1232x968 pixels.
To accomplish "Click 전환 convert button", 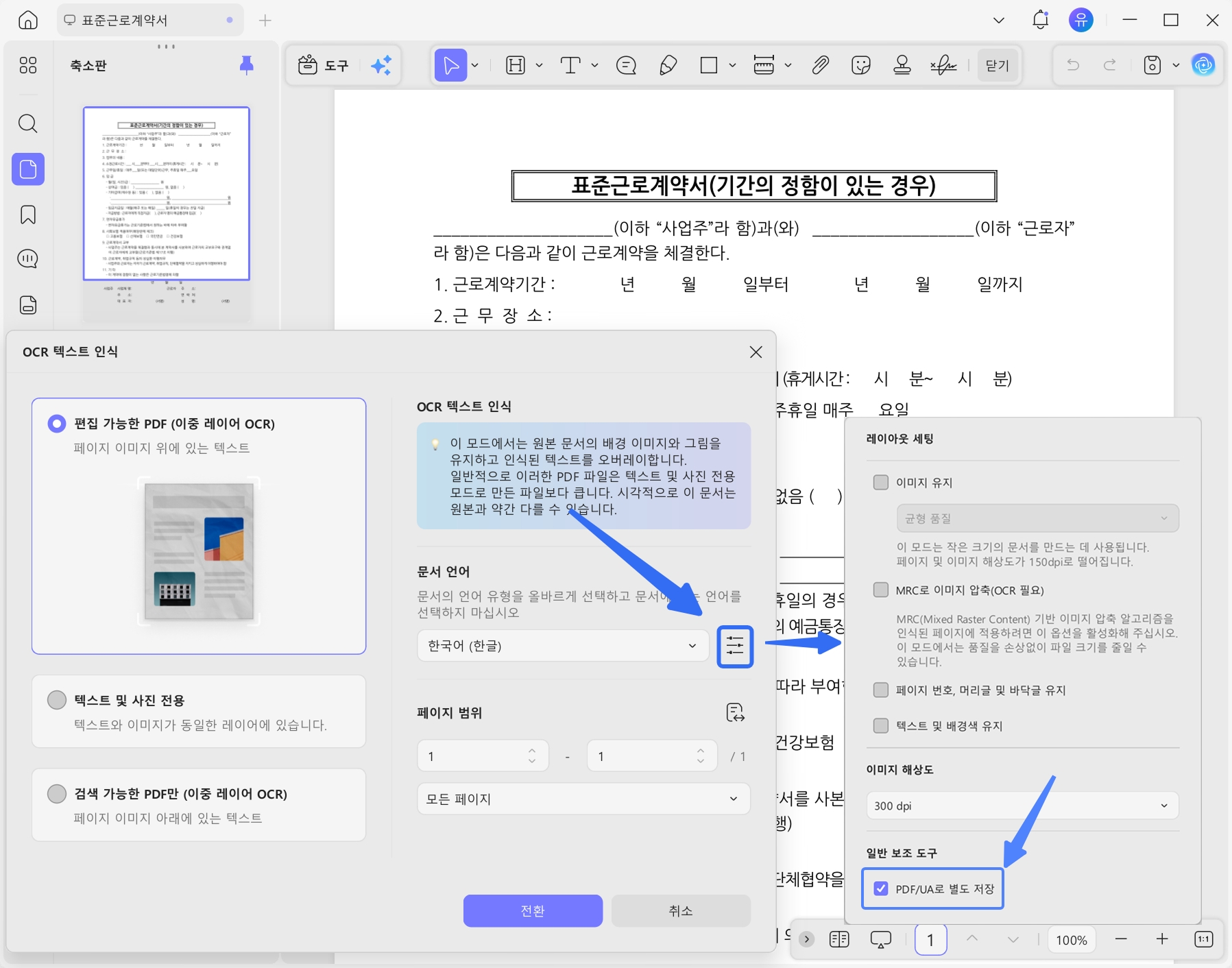I will click(x=533, y=910).
